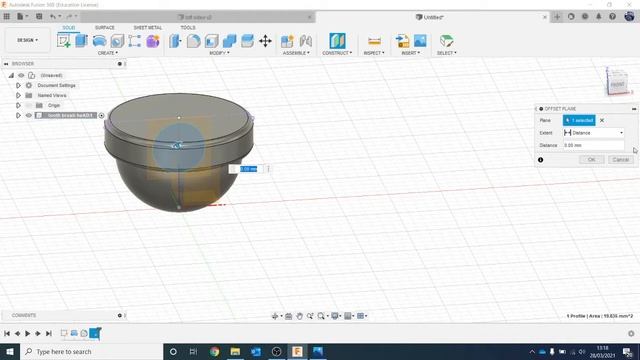The image size is (640, 360).
Task: Switch to the SOLID tab
Action: tap(69, 27)
